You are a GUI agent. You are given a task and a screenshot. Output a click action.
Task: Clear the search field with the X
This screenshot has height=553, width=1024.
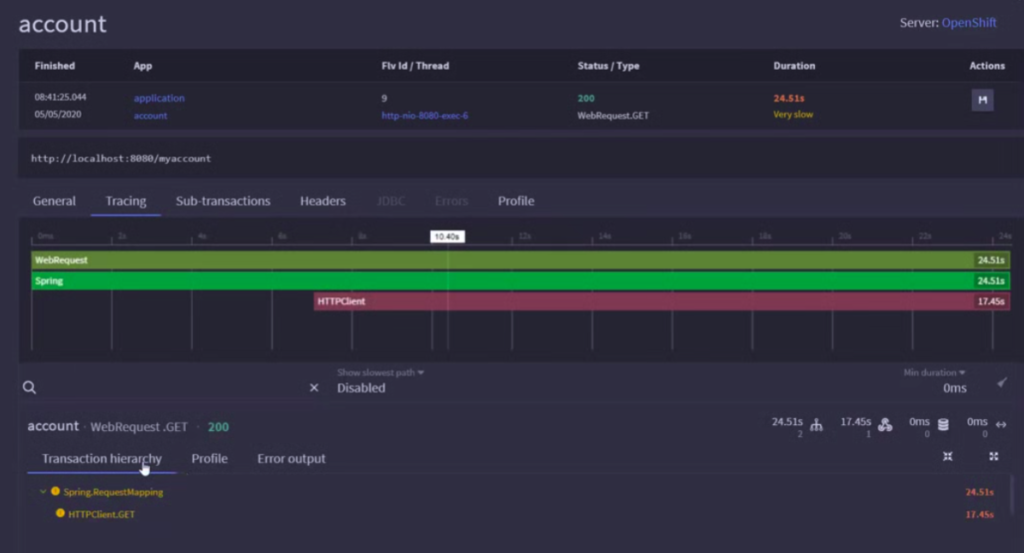coord(314,387)
